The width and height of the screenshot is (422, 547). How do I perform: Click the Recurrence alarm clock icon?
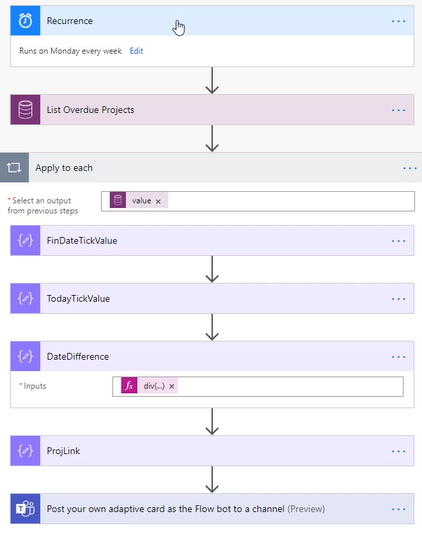click(25, 21)
